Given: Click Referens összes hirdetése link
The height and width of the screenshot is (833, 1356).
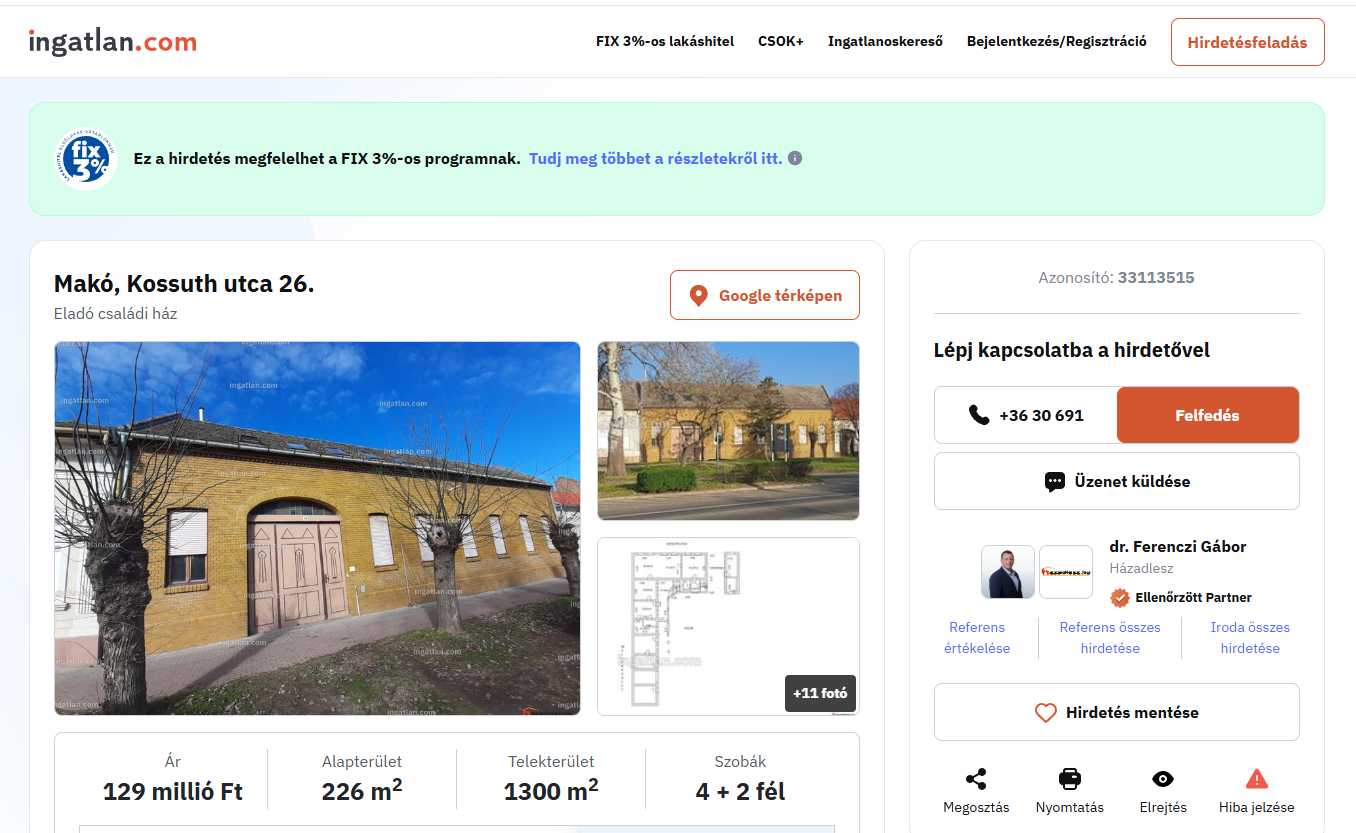Looking at the screenshot, I should point(1109,637).
